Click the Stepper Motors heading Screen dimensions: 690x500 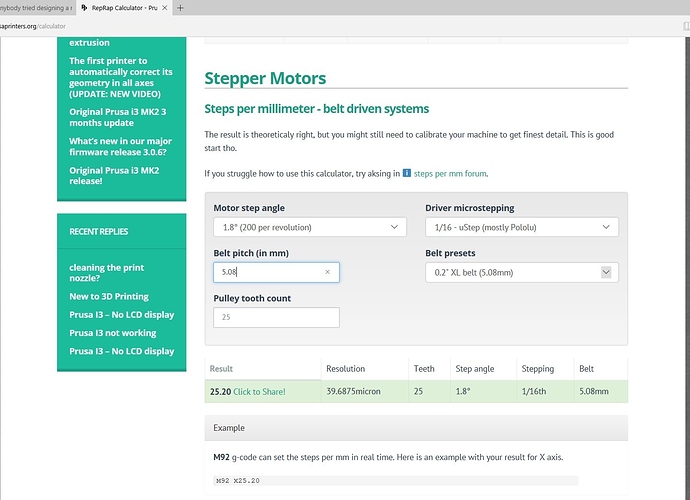tap(265, 78)
